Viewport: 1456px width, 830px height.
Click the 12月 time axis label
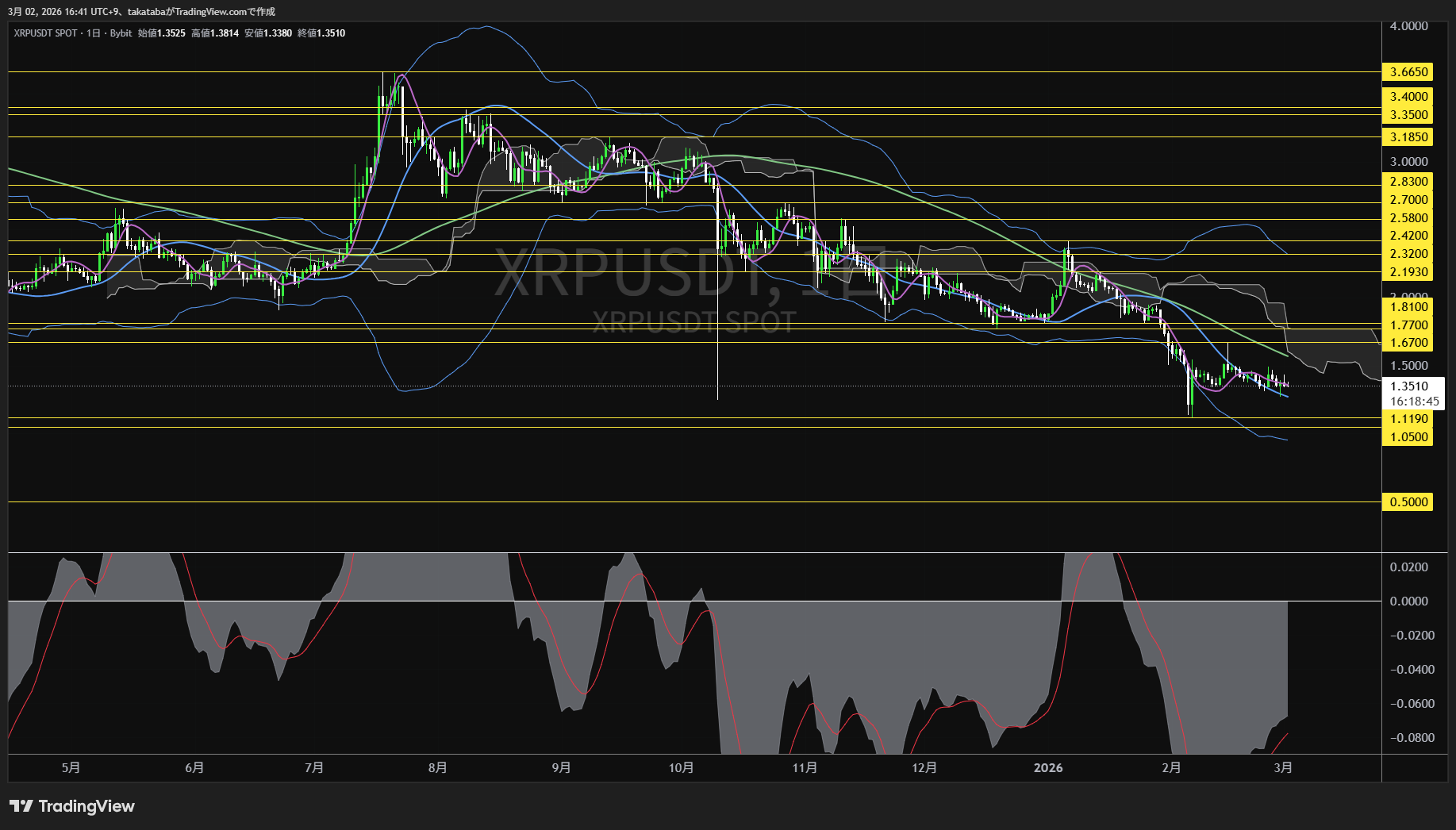pos(924,767)
